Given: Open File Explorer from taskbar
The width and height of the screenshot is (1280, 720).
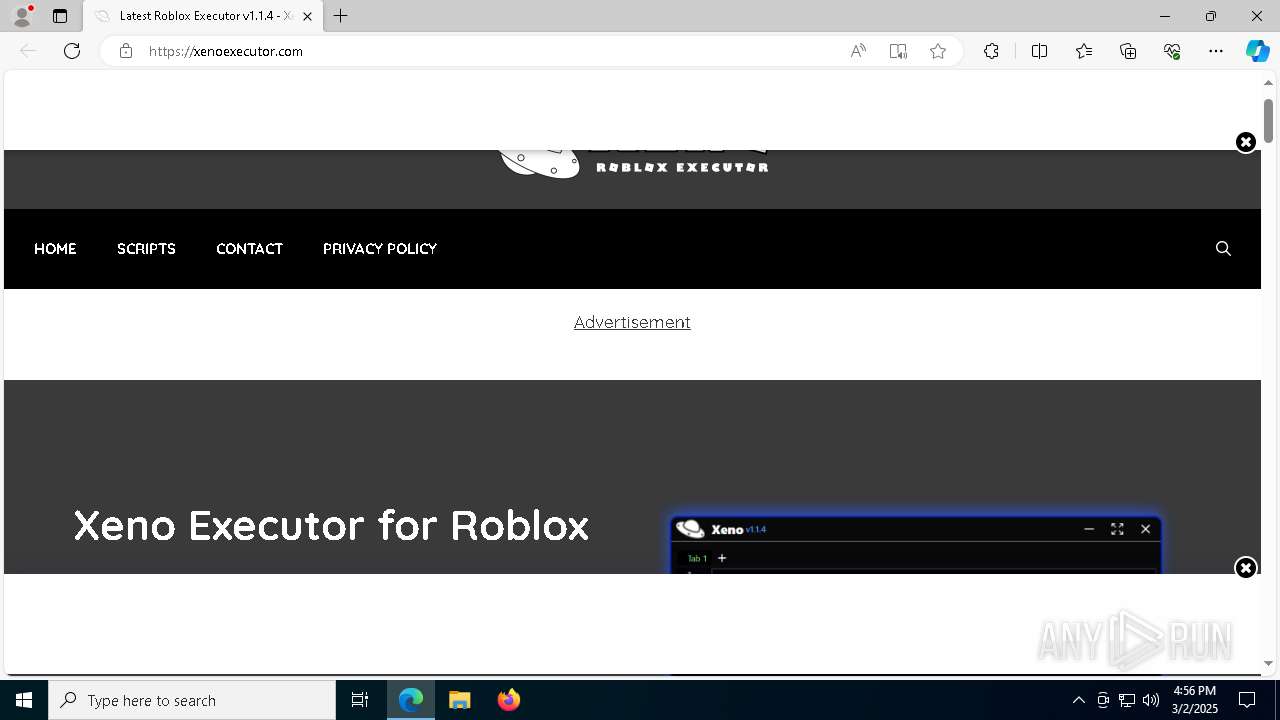Looking at the screenshot, I should coord(460,700).
